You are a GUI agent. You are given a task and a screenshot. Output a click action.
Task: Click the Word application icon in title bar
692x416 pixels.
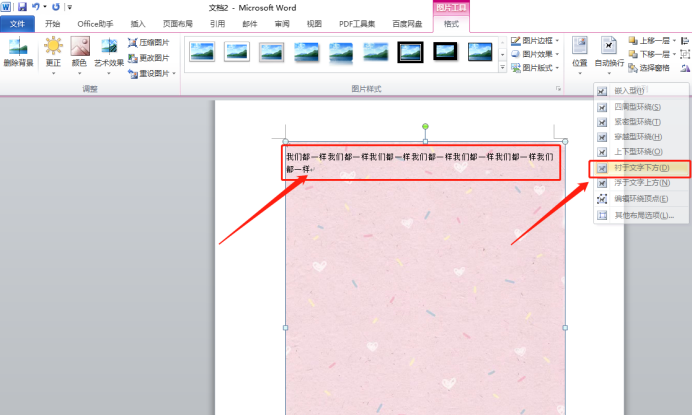pyautogui.click(x=6, y=7)
